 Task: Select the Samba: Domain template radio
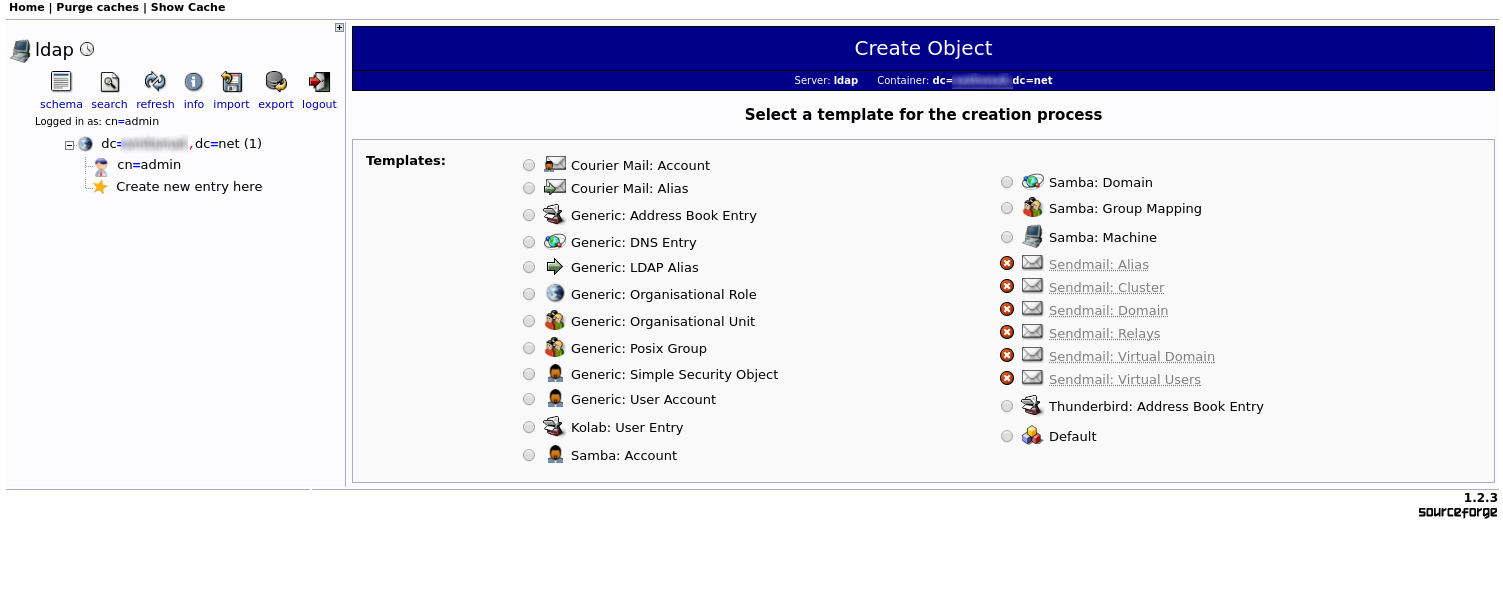[1007, 182]
